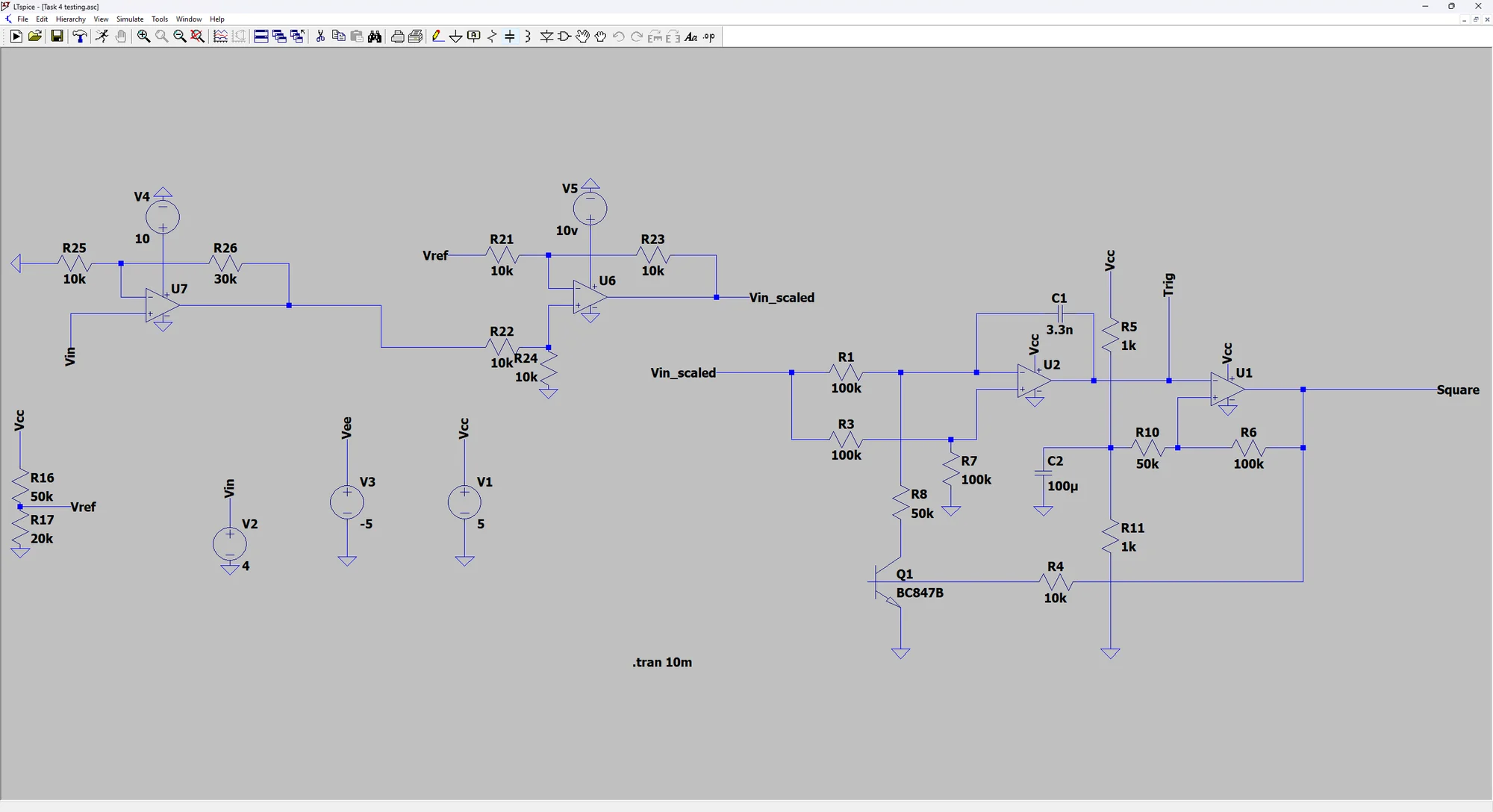The height and width of the screenshot is (812, 1493).
Task: Place a diode from toolbar
Action: (546, 37)
